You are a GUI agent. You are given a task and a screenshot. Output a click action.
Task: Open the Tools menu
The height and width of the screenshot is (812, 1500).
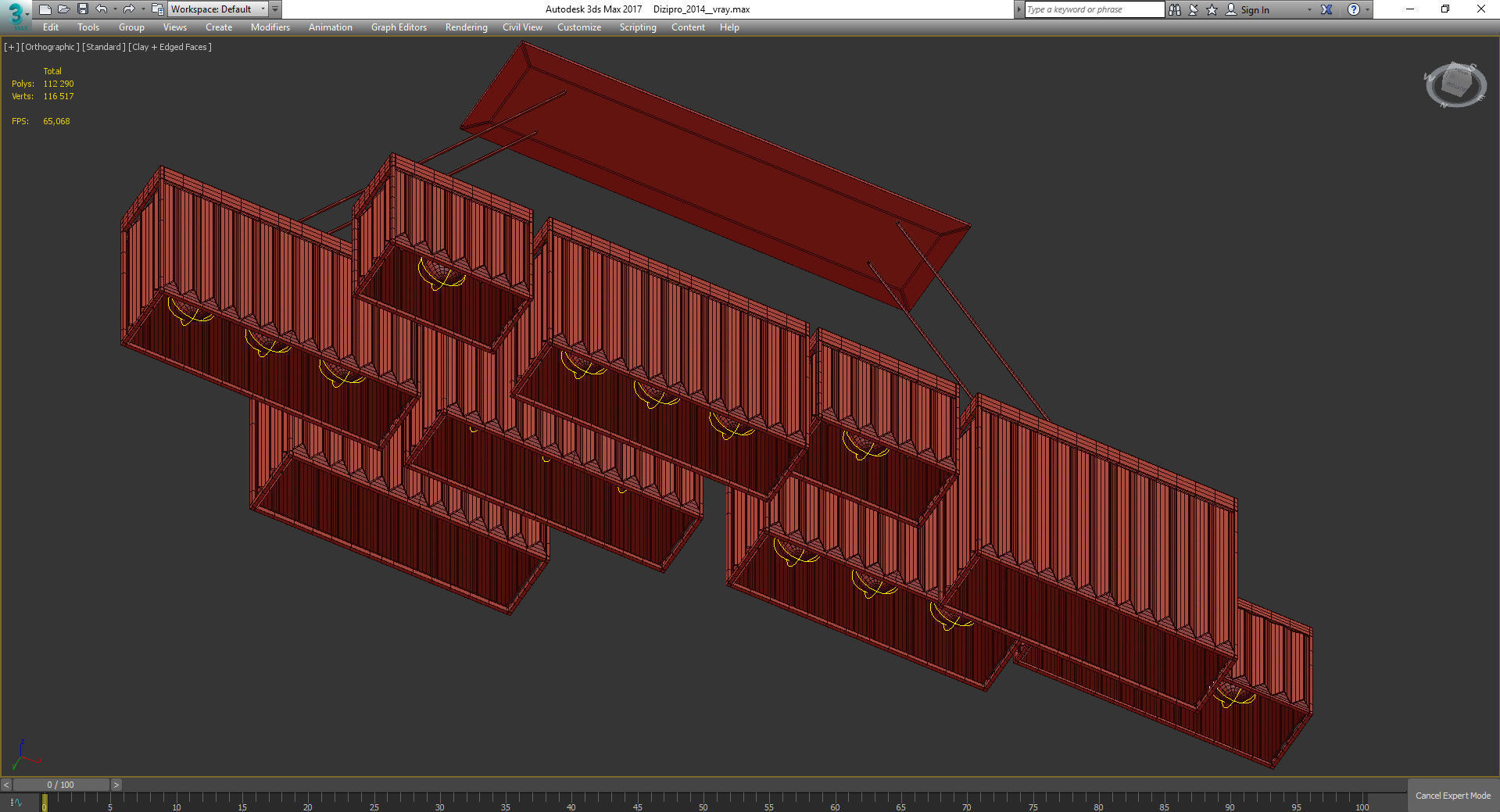(x=88, y=27)
